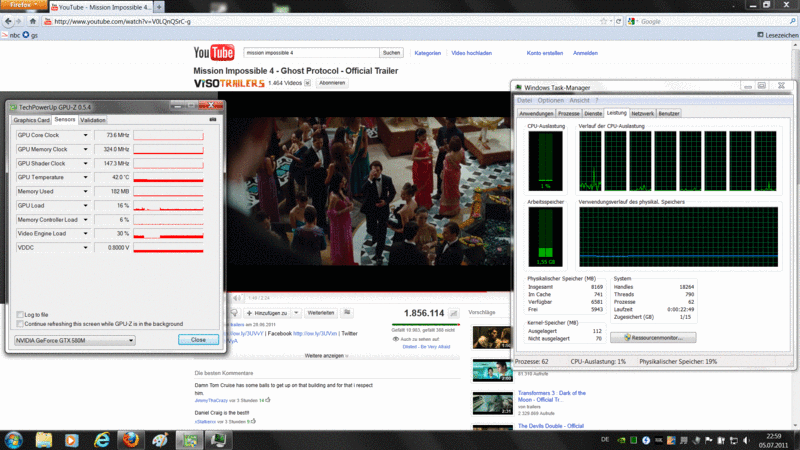800x450 pixels.
Task: Open GPU Memory Clock sensor dropdown
Action: pos(85,149)
